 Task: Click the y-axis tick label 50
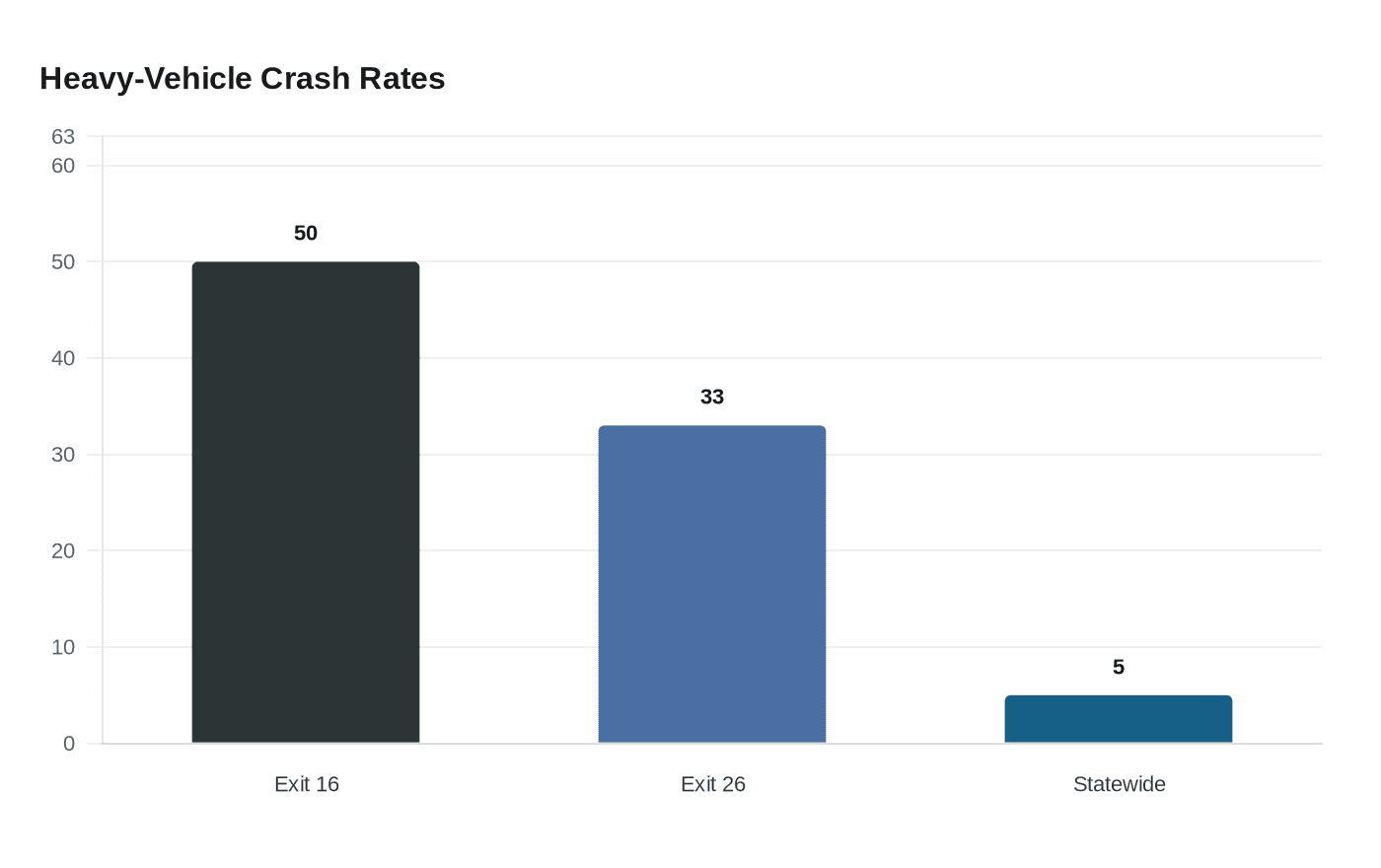[63, 261]
